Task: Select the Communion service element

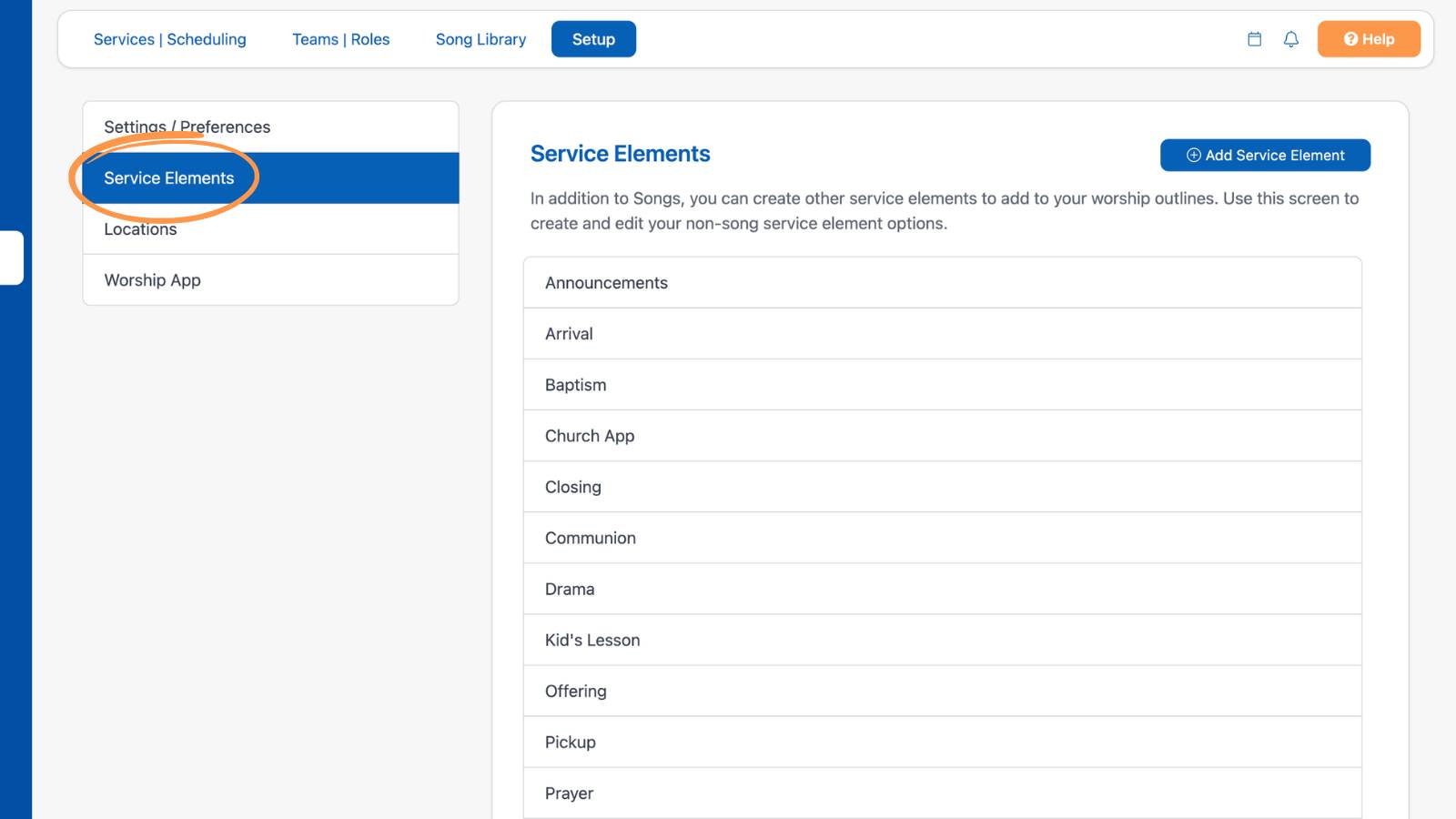Action: coord(943,537)
